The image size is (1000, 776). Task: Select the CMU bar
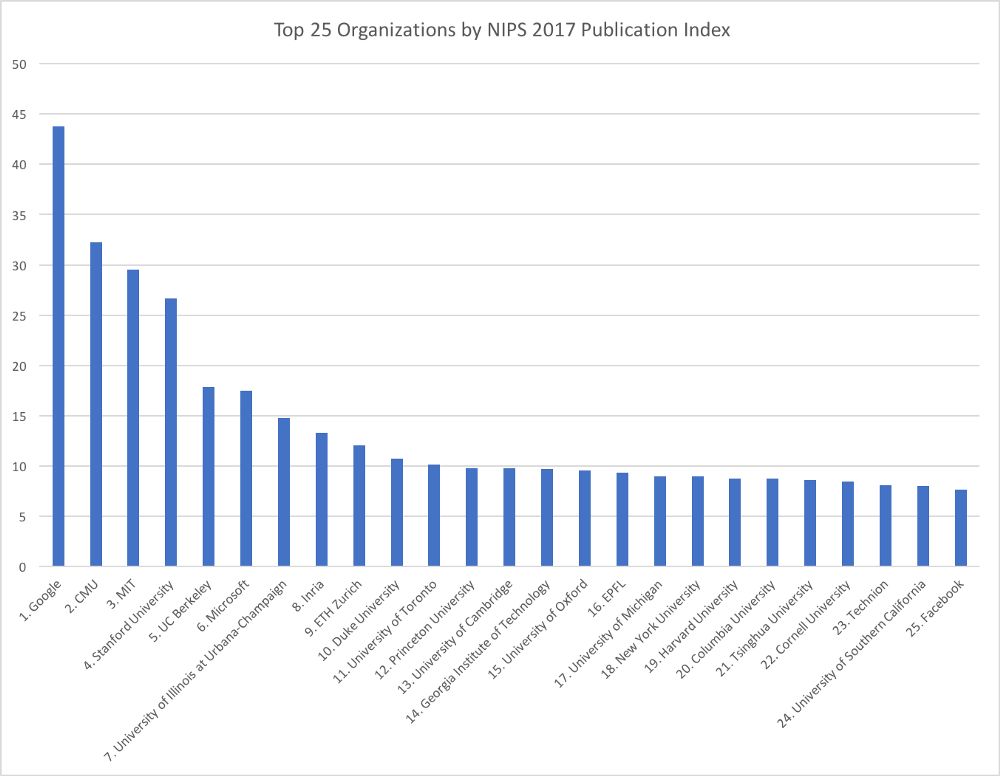pos(96,404)
